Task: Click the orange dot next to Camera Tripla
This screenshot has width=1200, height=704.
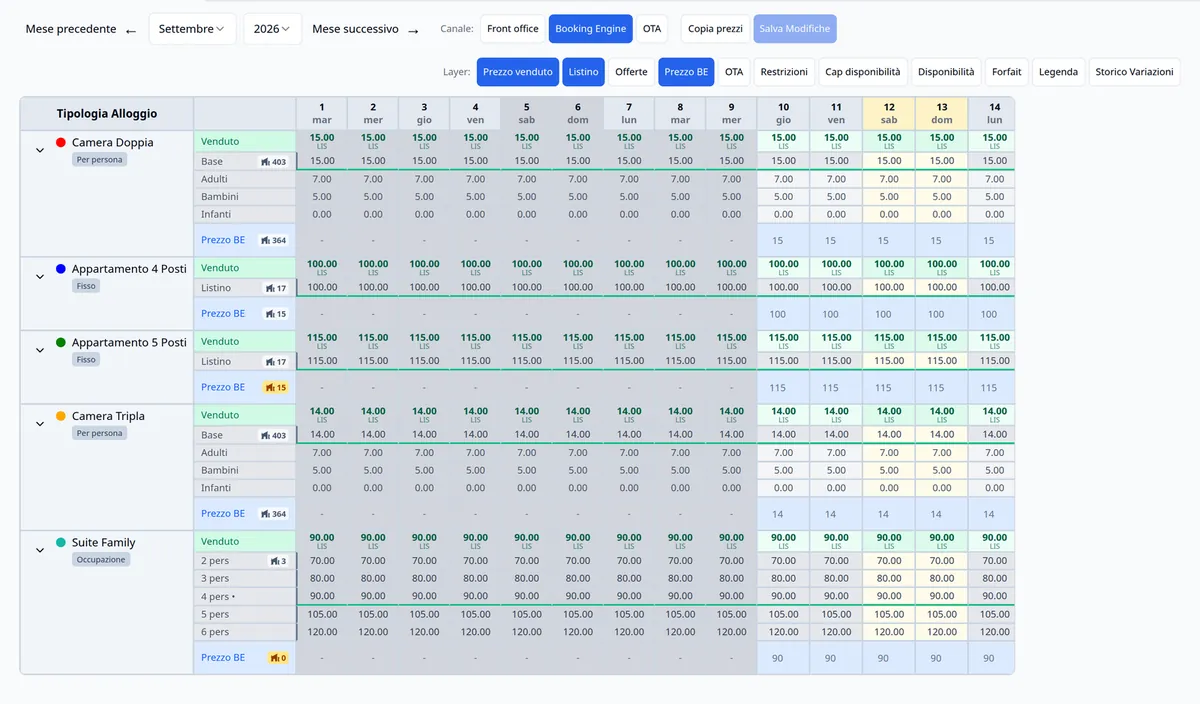Action: click(x=61, y=416)
